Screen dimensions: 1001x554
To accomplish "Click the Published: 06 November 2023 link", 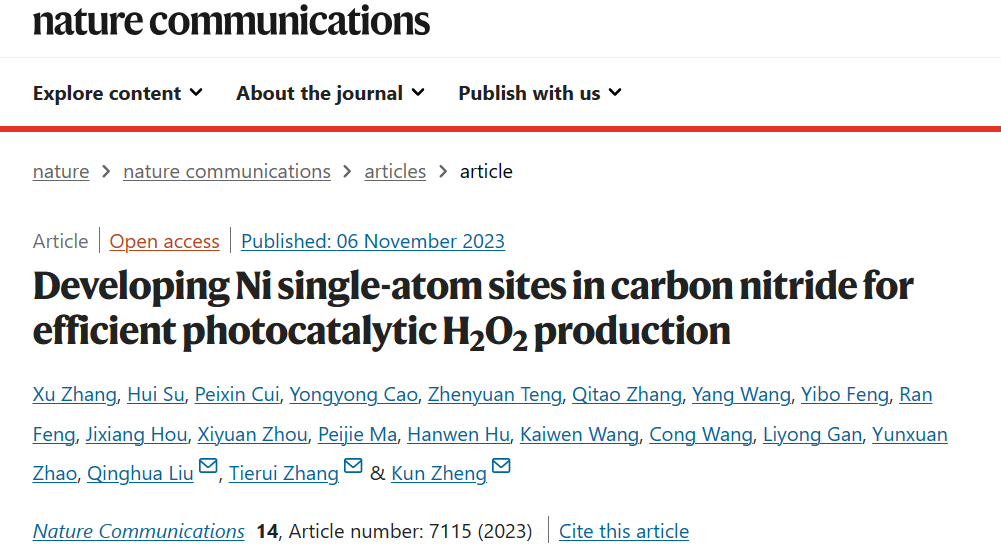I will coord(373,241).
